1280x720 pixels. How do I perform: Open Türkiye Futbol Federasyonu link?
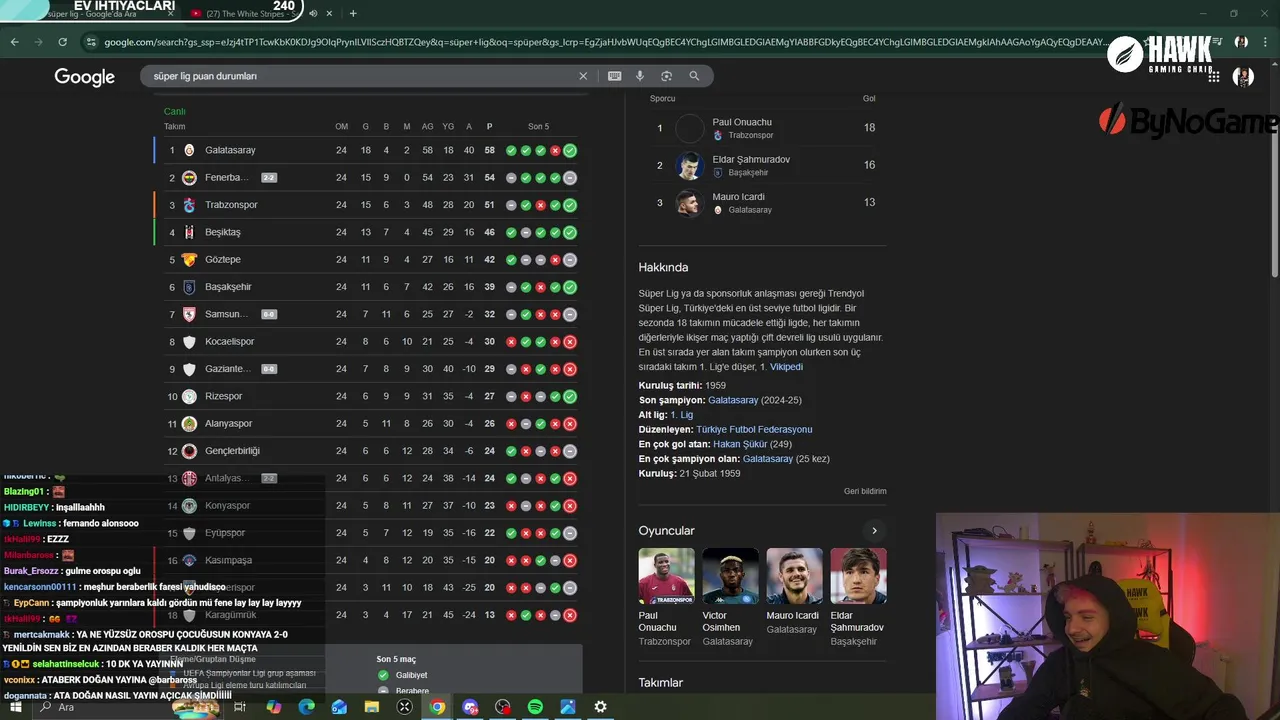coord(754,429)
